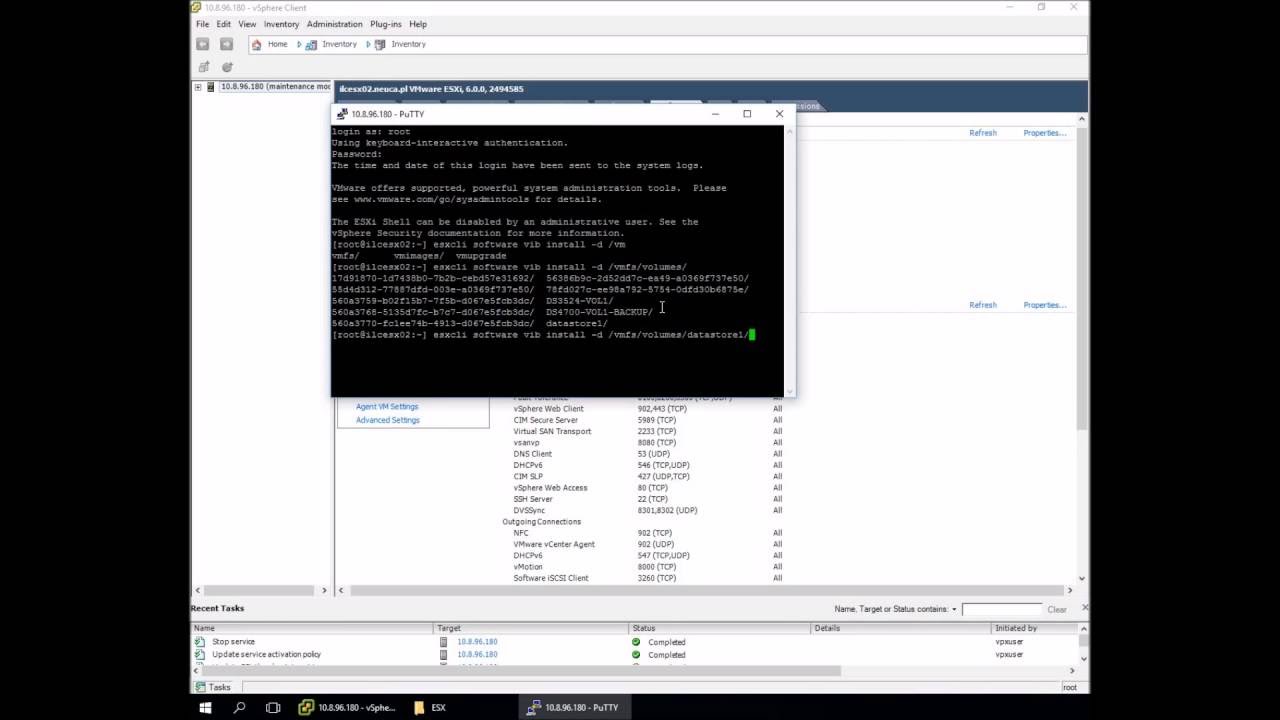Click Tasks icon in status bar
1280x720 pixels.
tap(201, 687)
